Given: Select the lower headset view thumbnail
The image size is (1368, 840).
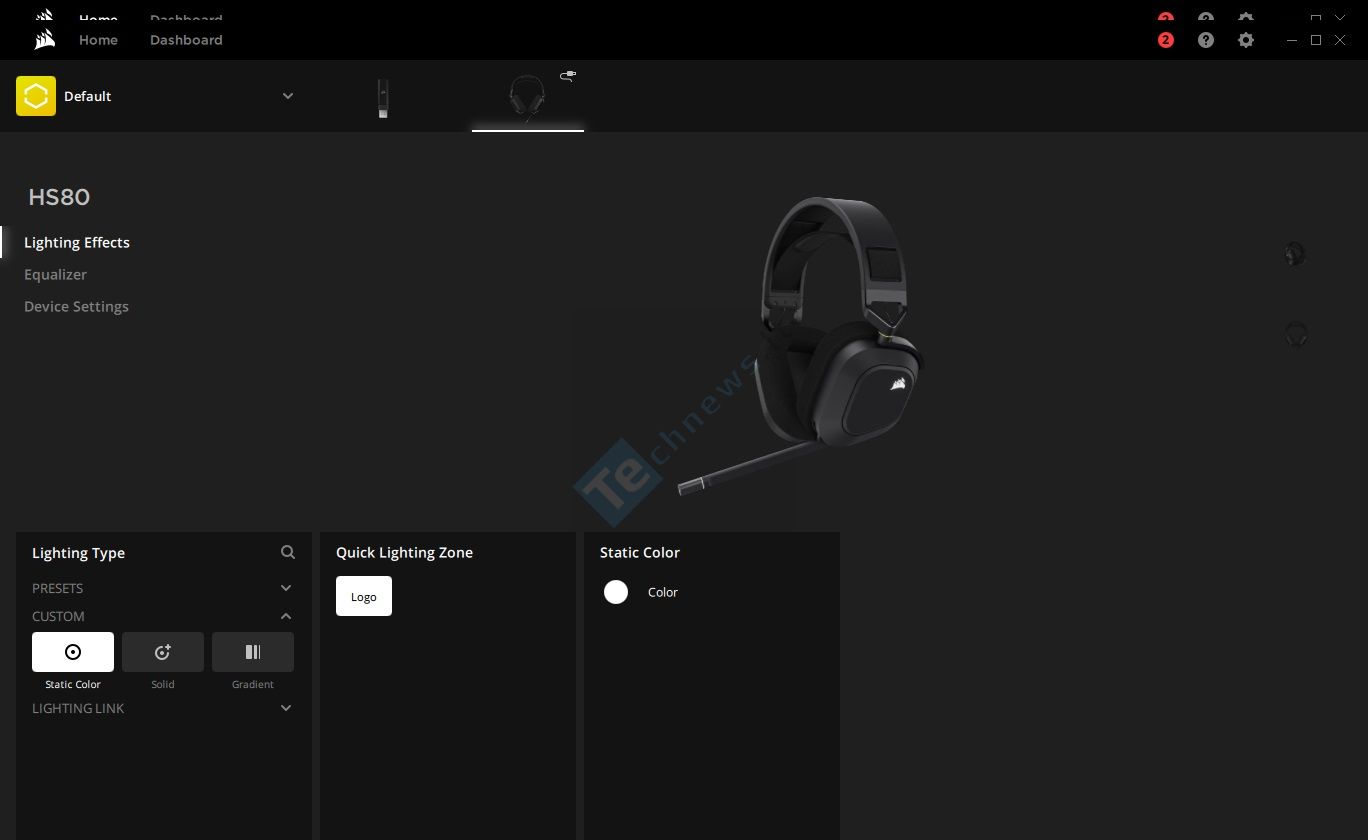Looking at the screenshot, I should tap(1296, 334).
